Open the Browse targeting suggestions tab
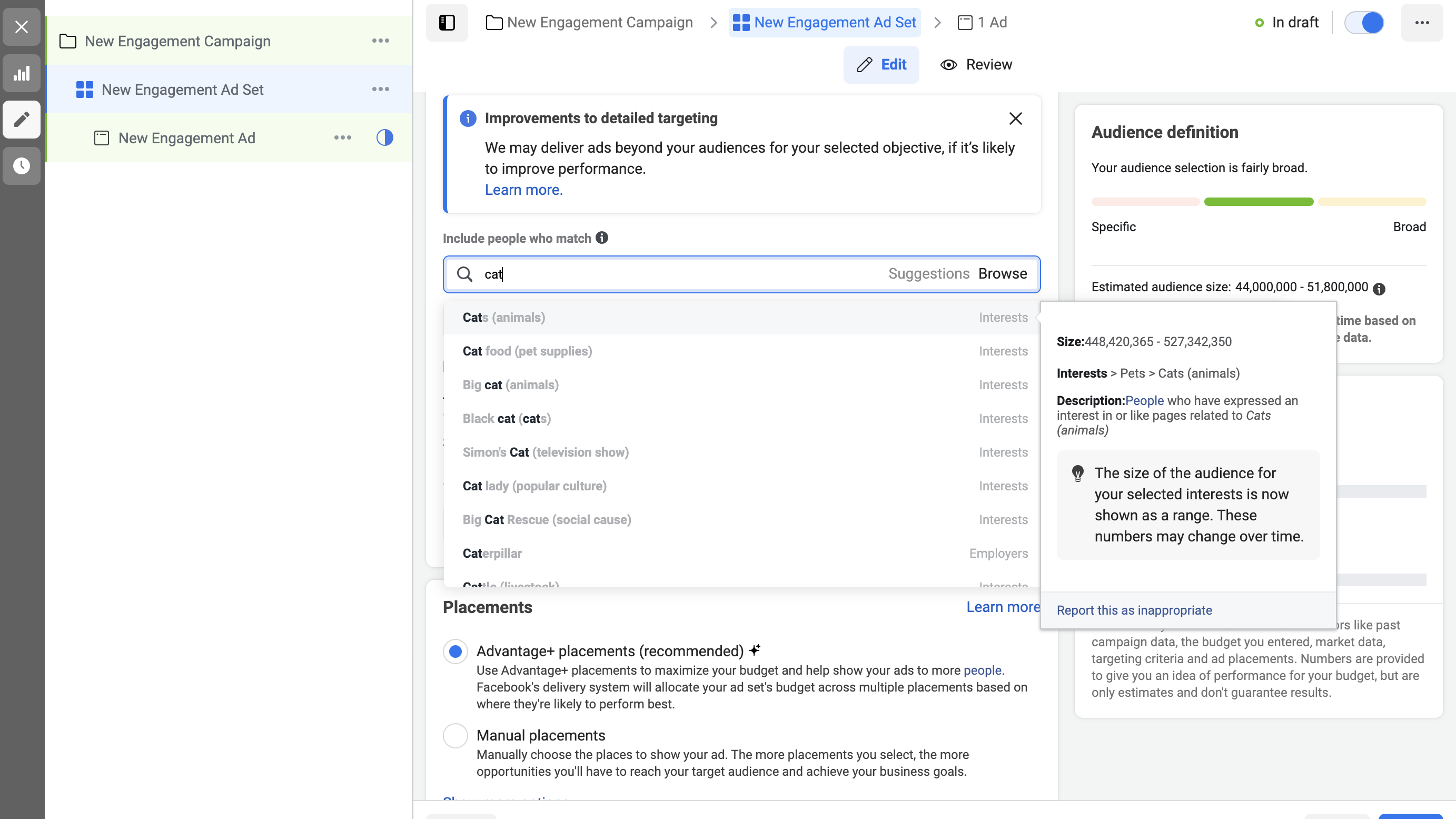 pos(1003,273)
